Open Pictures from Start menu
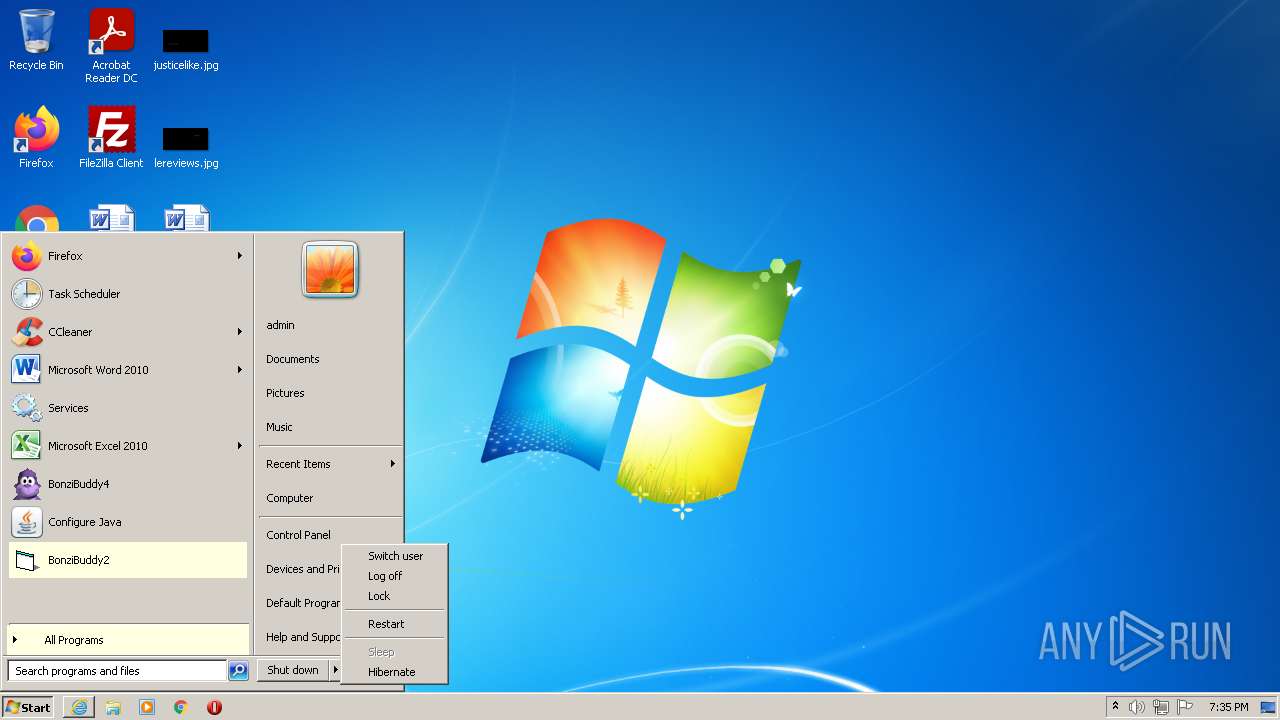Screen dimensions: 1280x720 [330, 393]
